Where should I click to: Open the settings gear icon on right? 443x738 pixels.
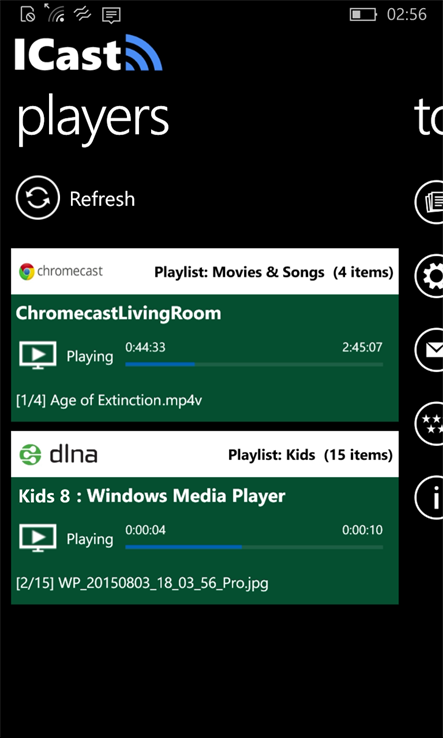429,276
